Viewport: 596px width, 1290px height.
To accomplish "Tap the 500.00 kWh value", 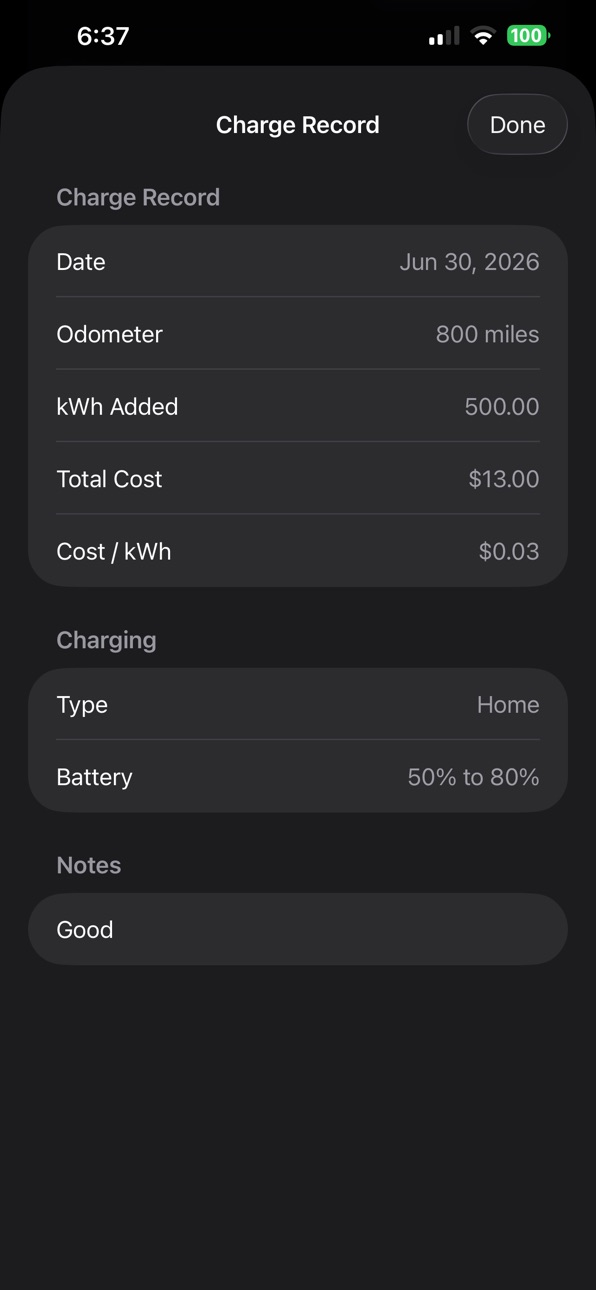I will pos(502,407).
